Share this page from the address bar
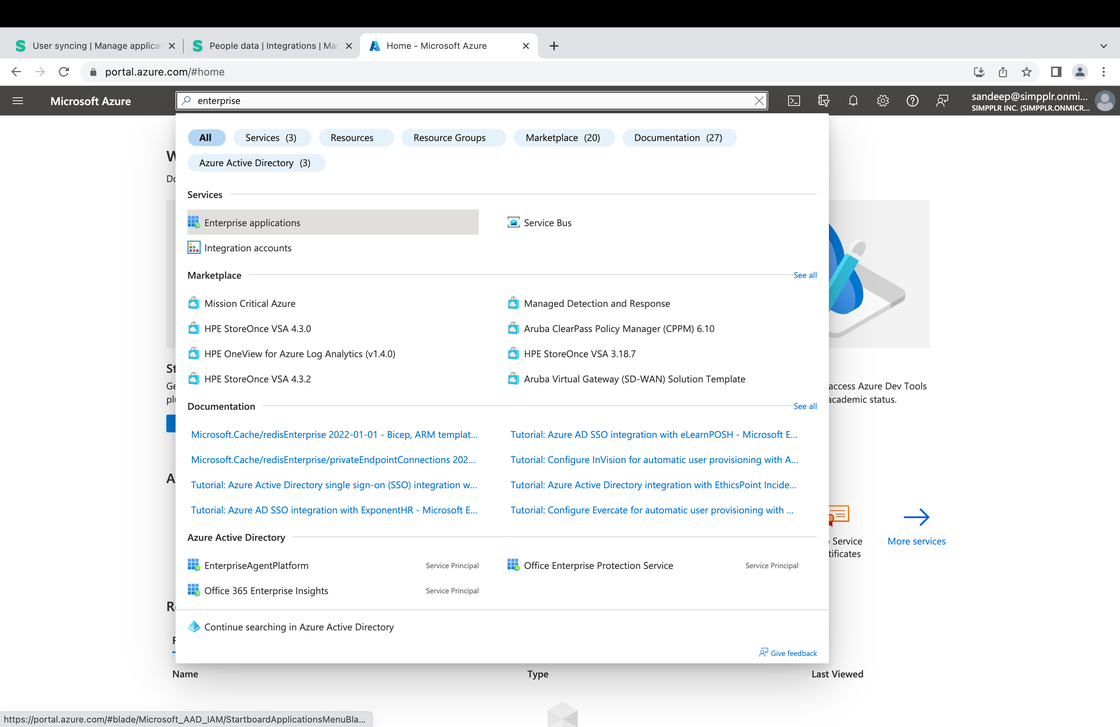This screenshot has width=1120, height=727. point(1003,71)
